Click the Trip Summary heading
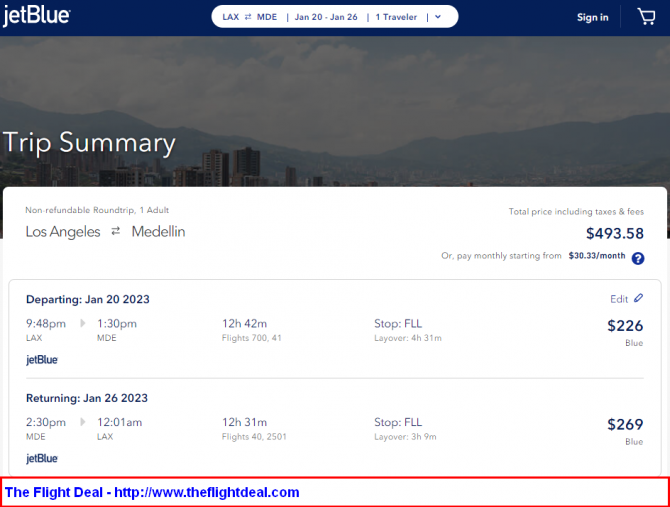The height and width of the screenshot is (507, 670). click(89, 143)
